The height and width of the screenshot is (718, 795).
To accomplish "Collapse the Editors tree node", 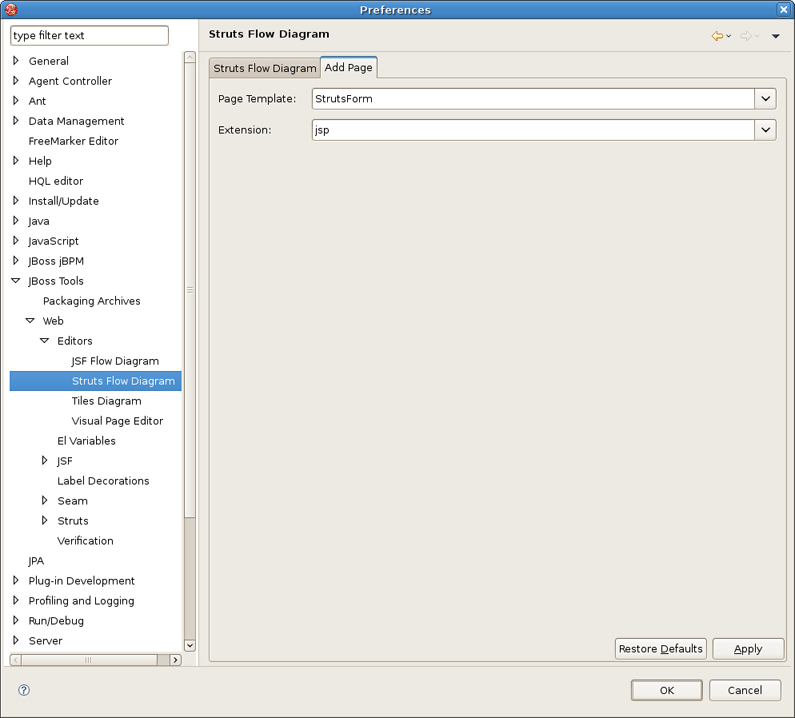I will click(x=45, y=341).
